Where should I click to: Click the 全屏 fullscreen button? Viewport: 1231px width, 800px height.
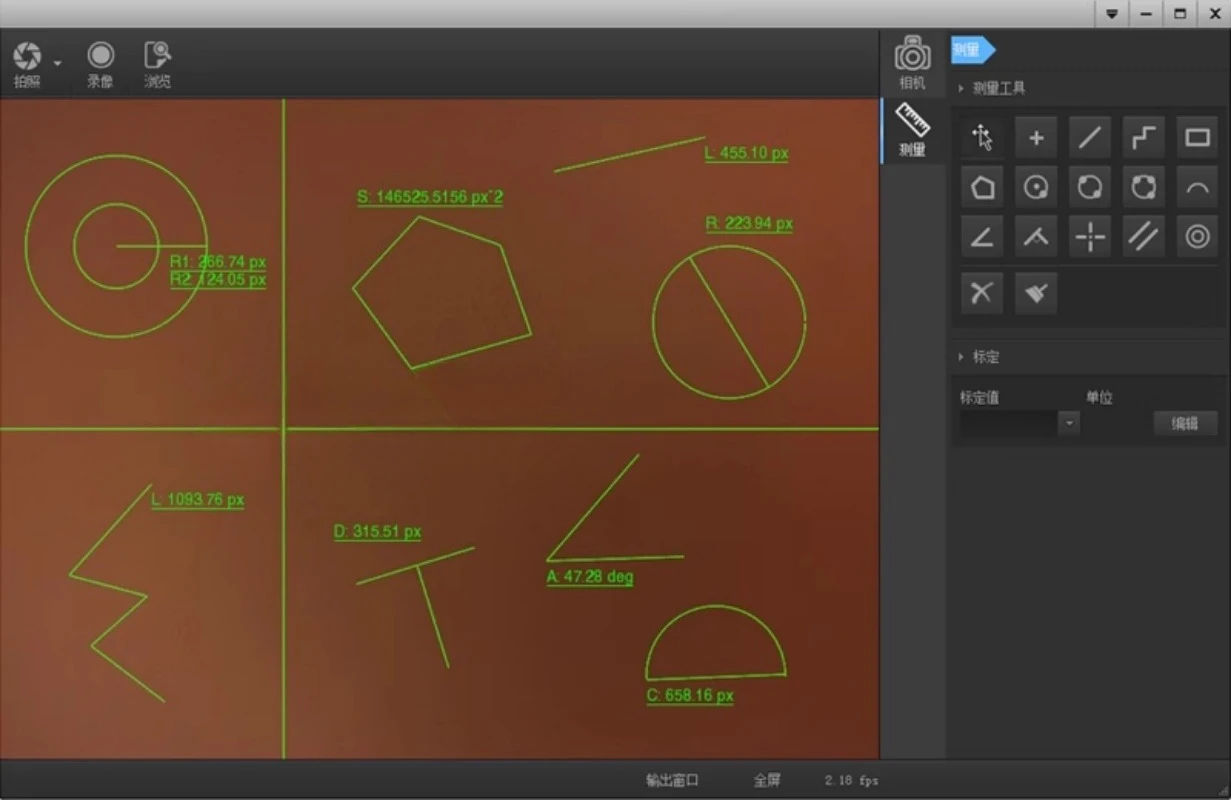[x=767, y=780]
